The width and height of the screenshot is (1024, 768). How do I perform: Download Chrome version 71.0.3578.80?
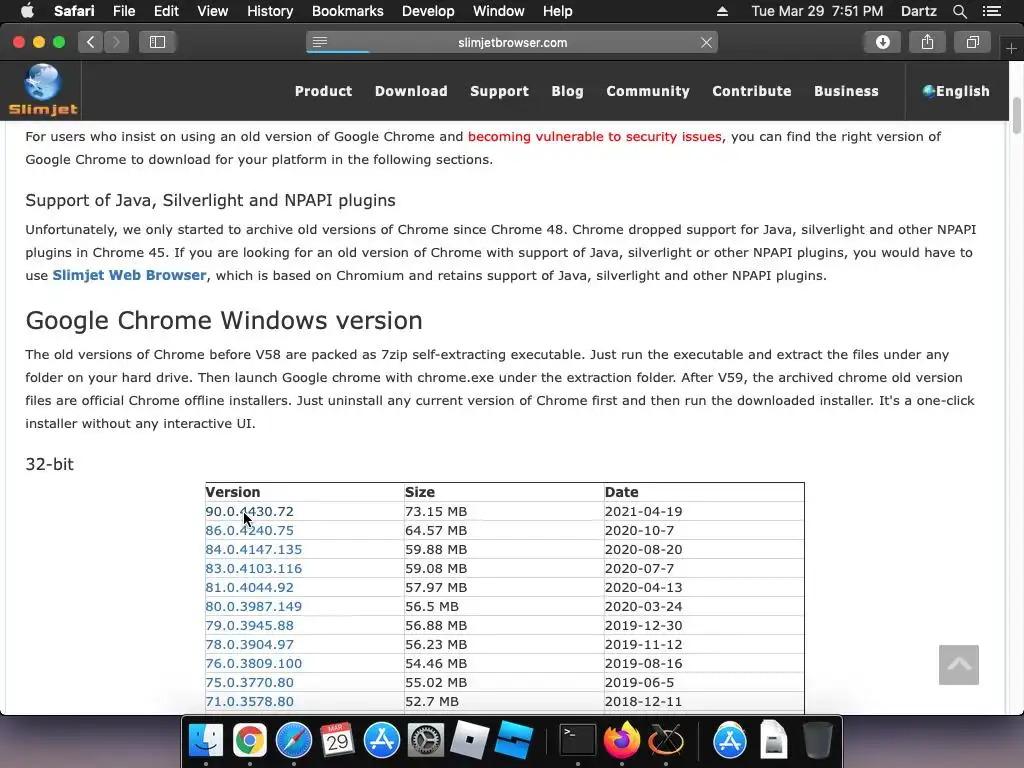tap(249, 701)
